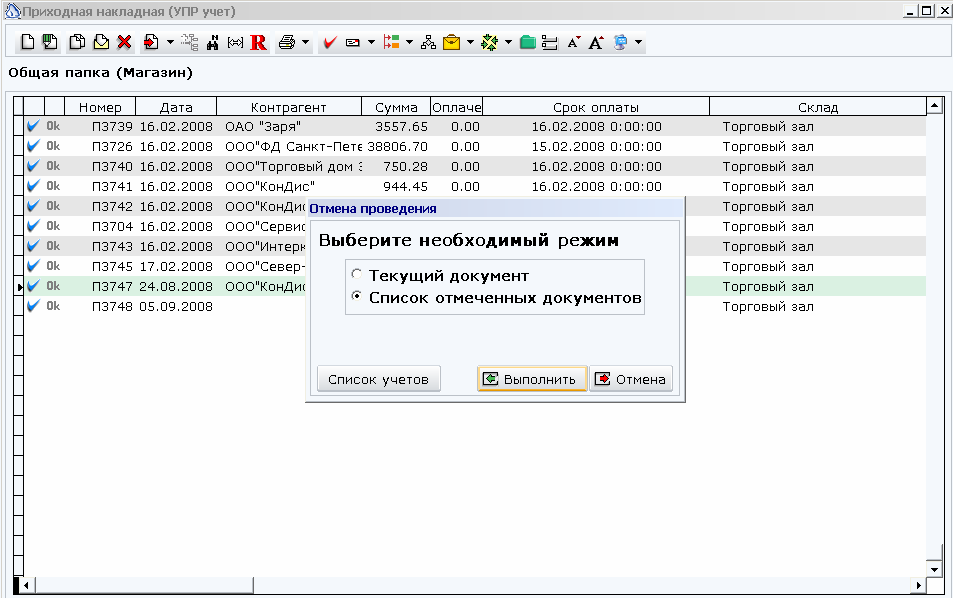The width and height of the screenshot is (953, 598).
Task: Click the list rows layout icon
Action: tap(549, 42)
